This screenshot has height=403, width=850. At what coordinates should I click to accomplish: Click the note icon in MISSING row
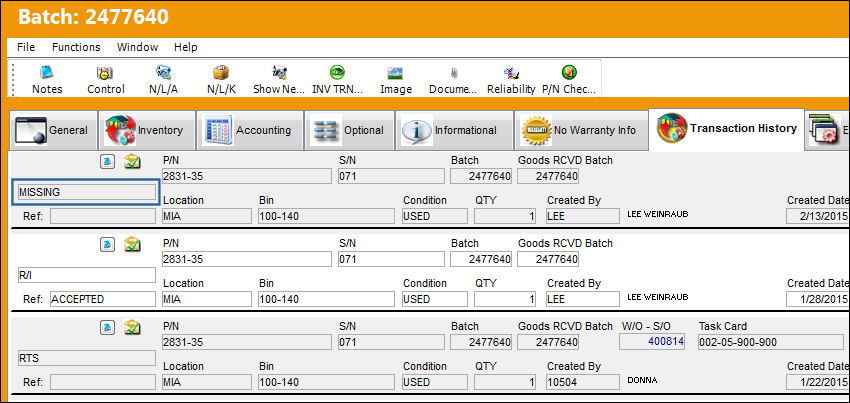pyautogui.click(x=108, y=161)
